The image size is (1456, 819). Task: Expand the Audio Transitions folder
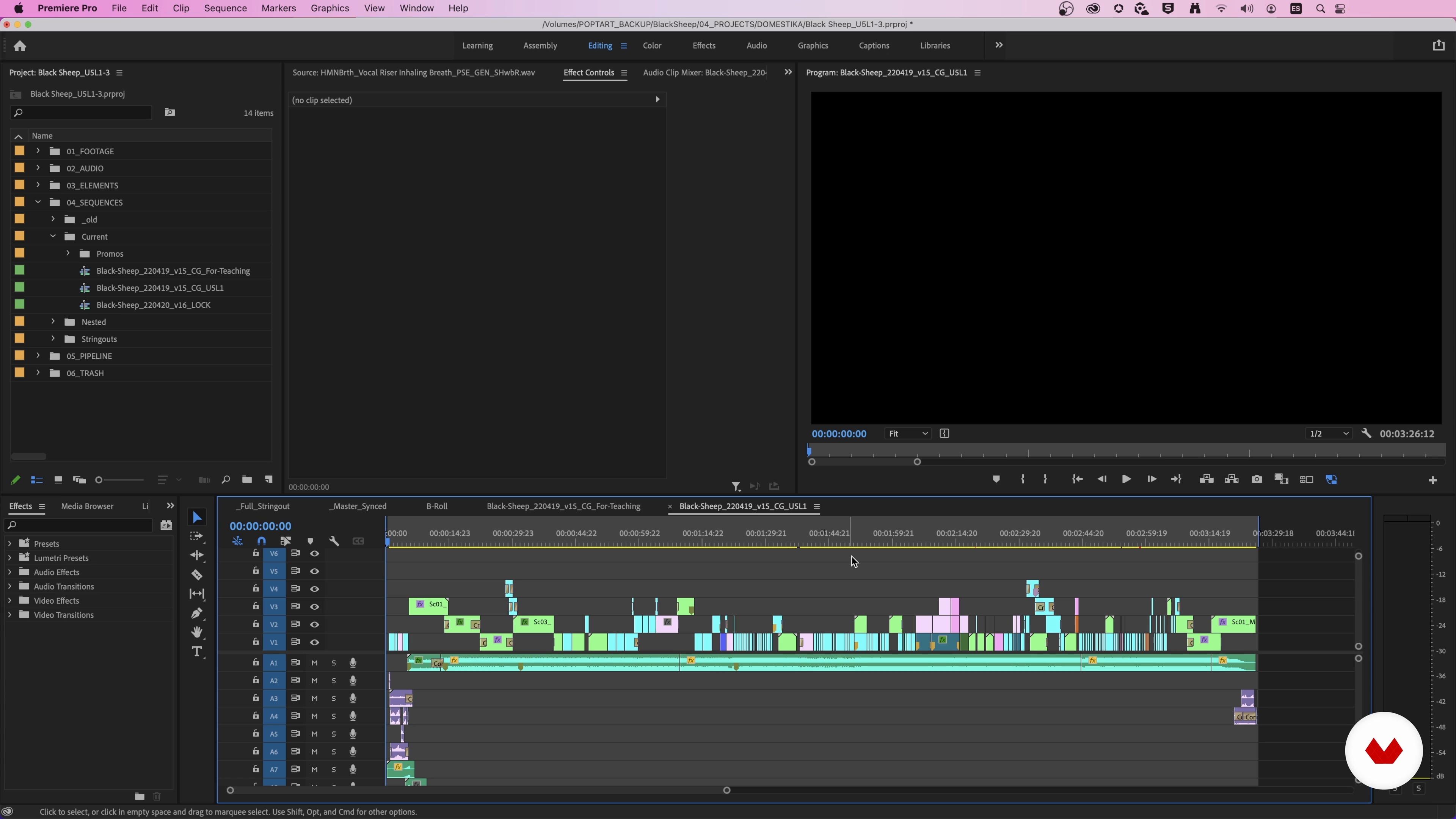[x=9, y=586]
